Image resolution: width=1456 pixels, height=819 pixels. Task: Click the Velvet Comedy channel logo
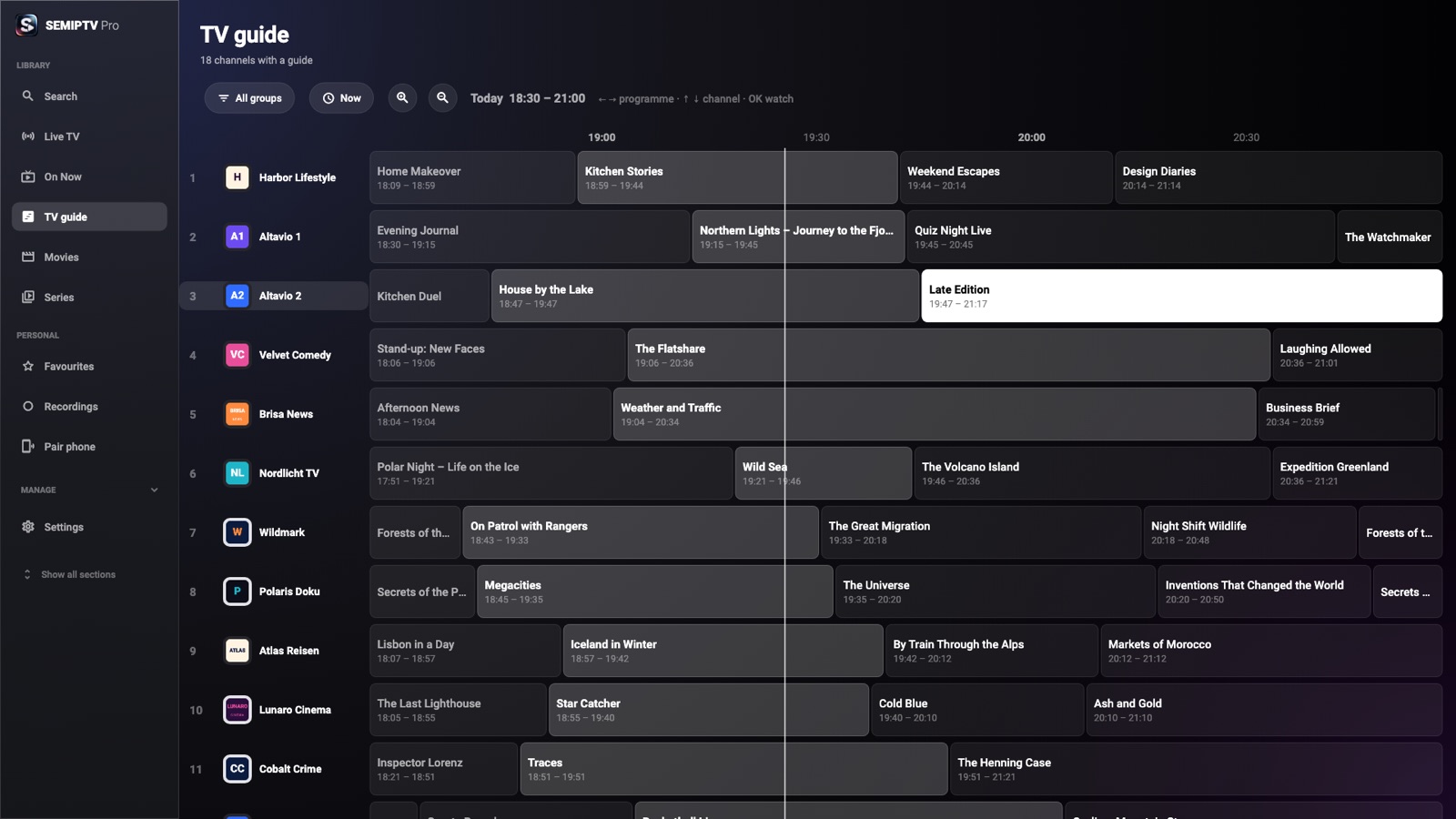click(237, 355)
